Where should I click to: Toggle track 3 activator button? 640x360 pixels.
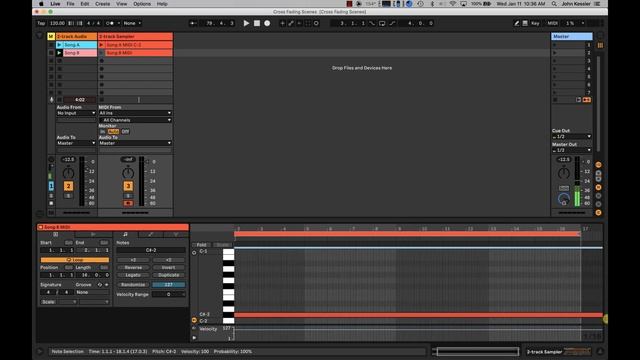coord(128,186)
